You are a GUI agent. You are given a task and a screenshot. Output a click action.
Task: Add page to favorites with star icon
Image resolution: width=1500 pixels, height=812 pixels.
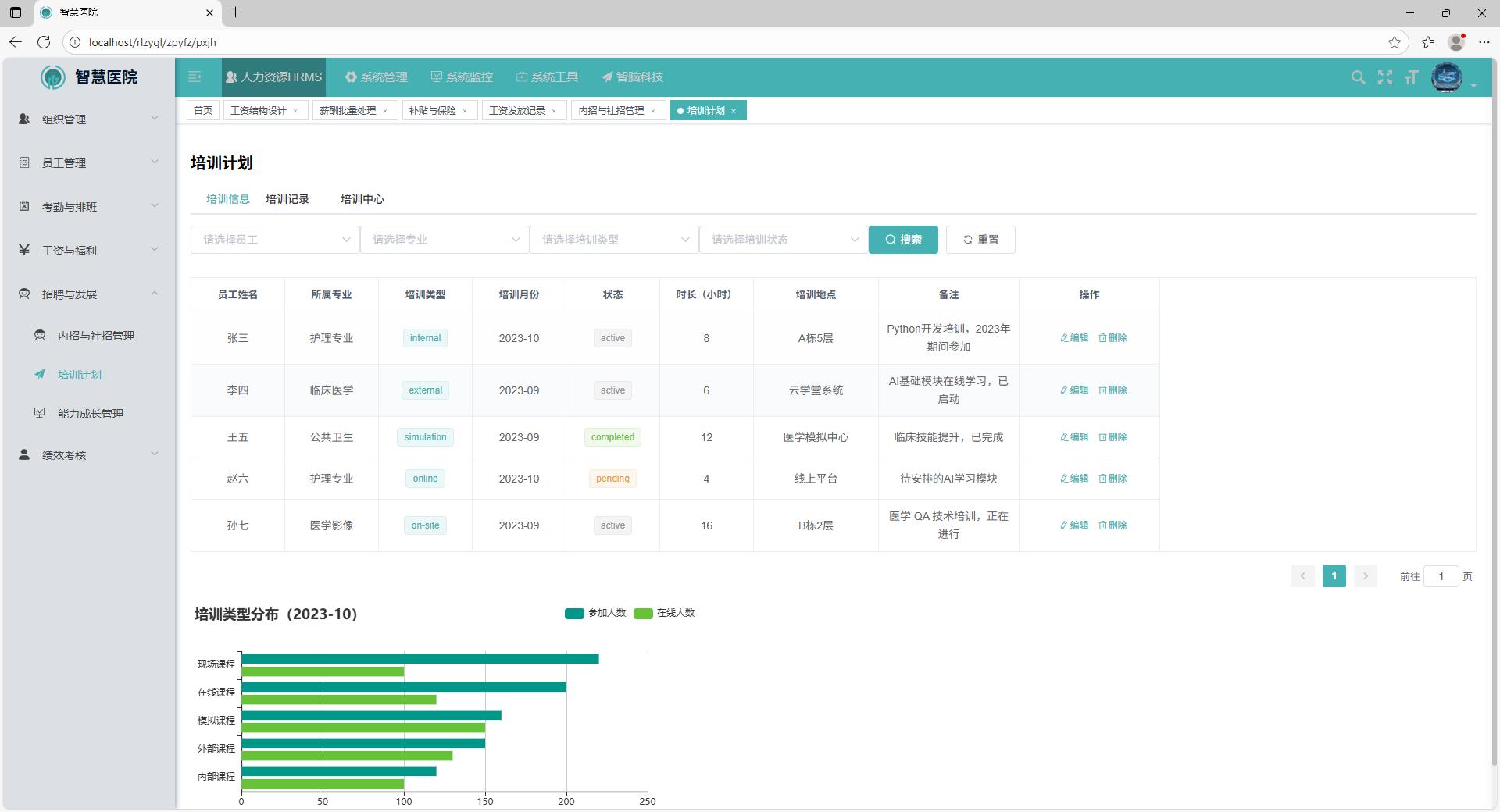1394,42
